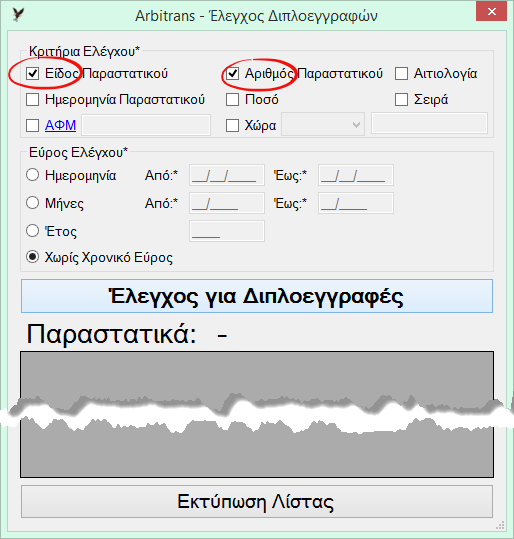Screen dimensions: 514x539
Task: Check the Σειρά checkbox
Action: coord(401,100)
